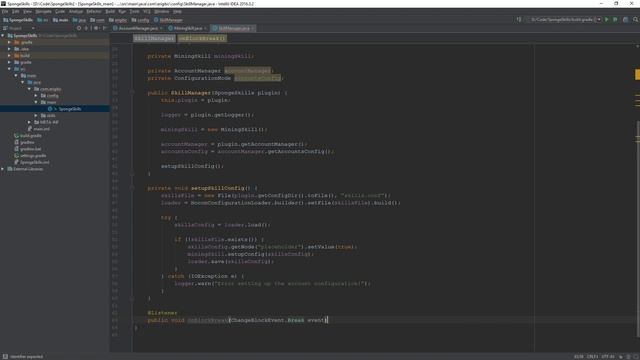The height and width of the screenshot is (360, 640).
Task: Select the META-INF folder in project tree
Action: tap(47, 122)
